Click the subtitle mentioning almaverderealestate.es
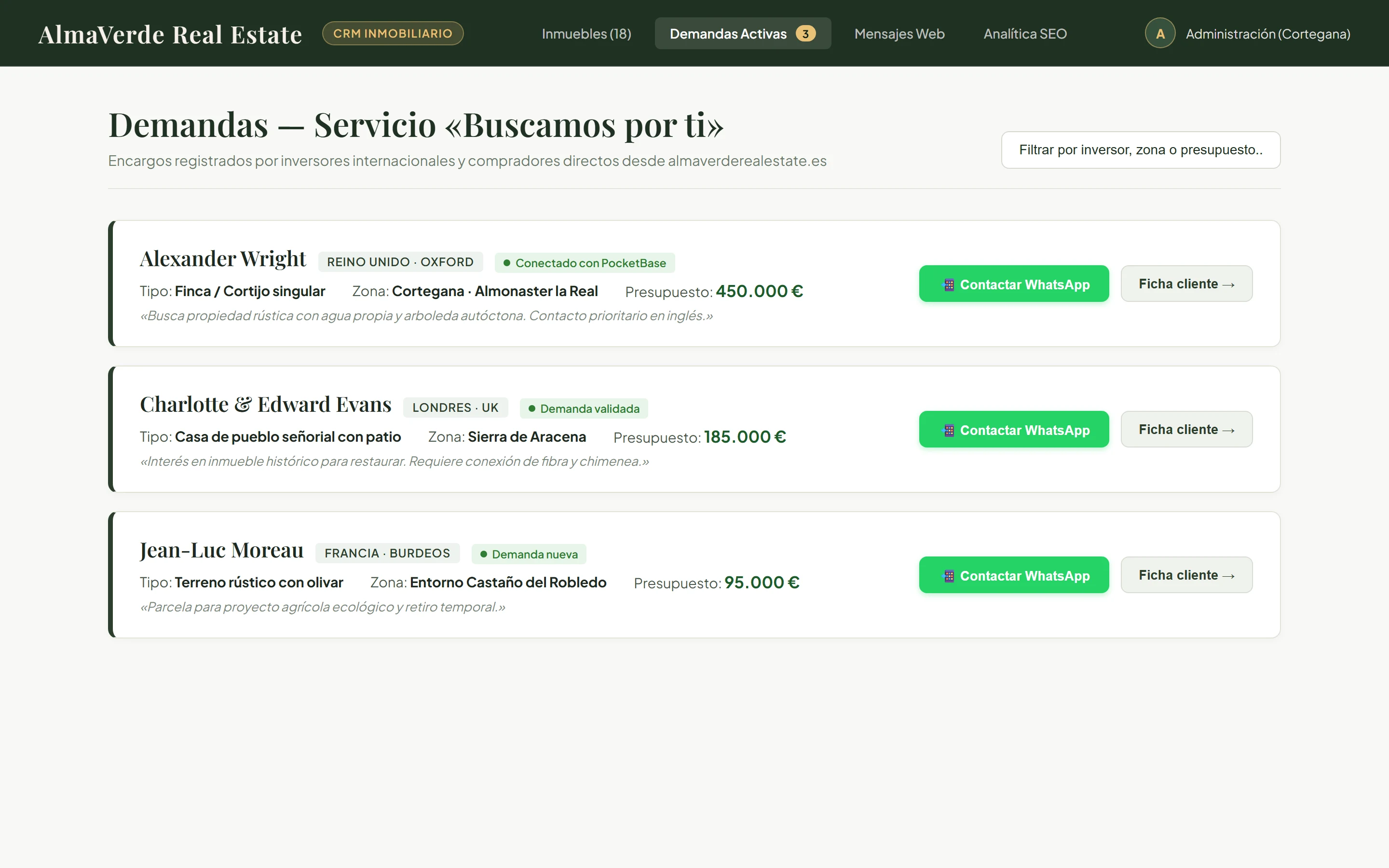 pos(467,161)
